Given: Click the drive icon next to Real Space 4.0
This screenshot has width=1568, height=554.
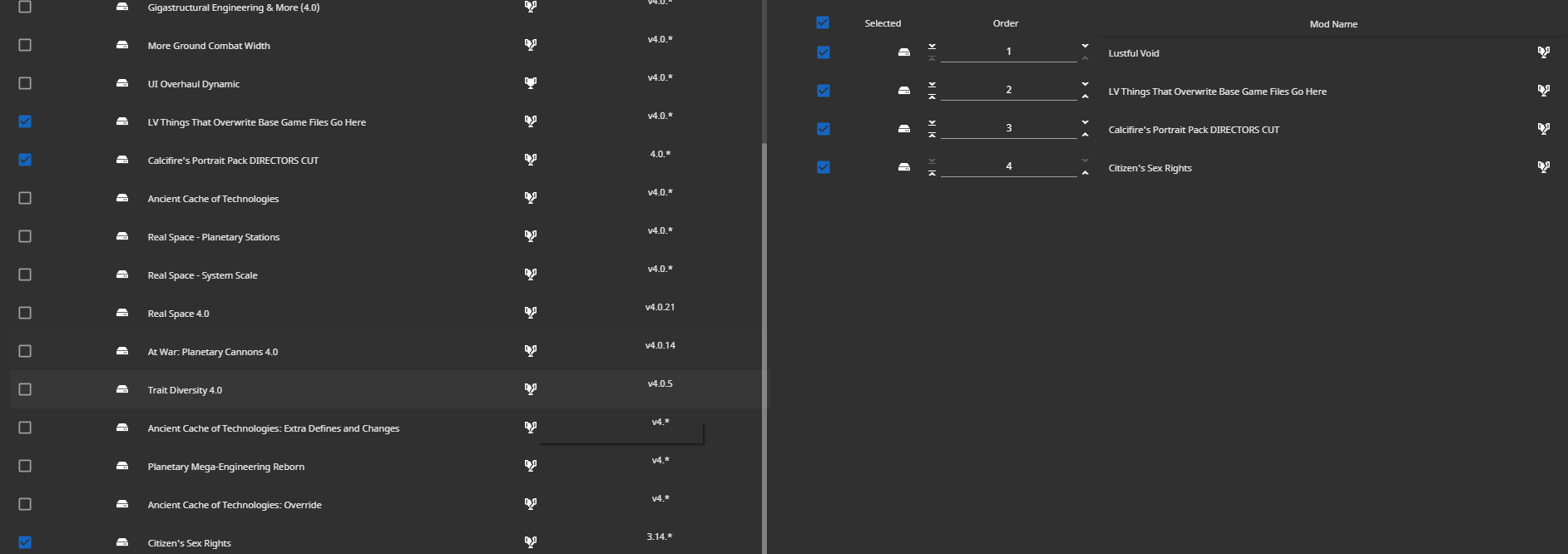Looking at the screenshot, I should point(122,313).
